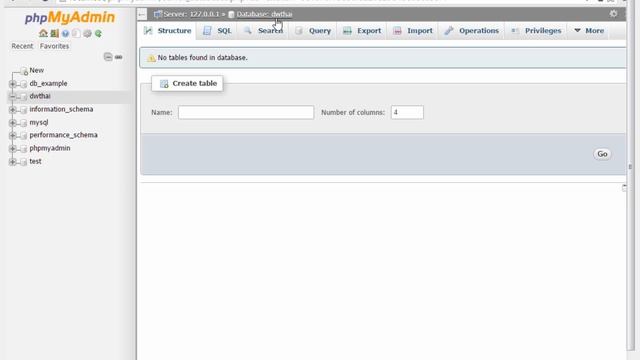Click the Home house icon in sidebar
This screenshot has width=640, height=360.
click(x=43, y=33)
